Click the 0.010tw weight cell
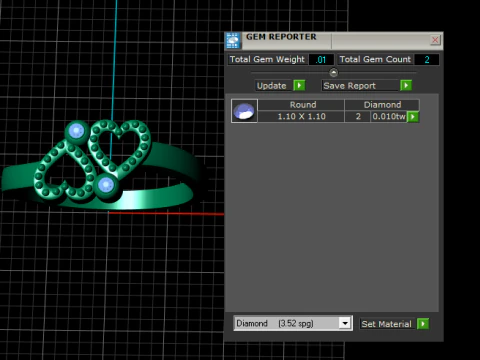The height and width of the screenshot is (360, 480). tap(389, 116)
